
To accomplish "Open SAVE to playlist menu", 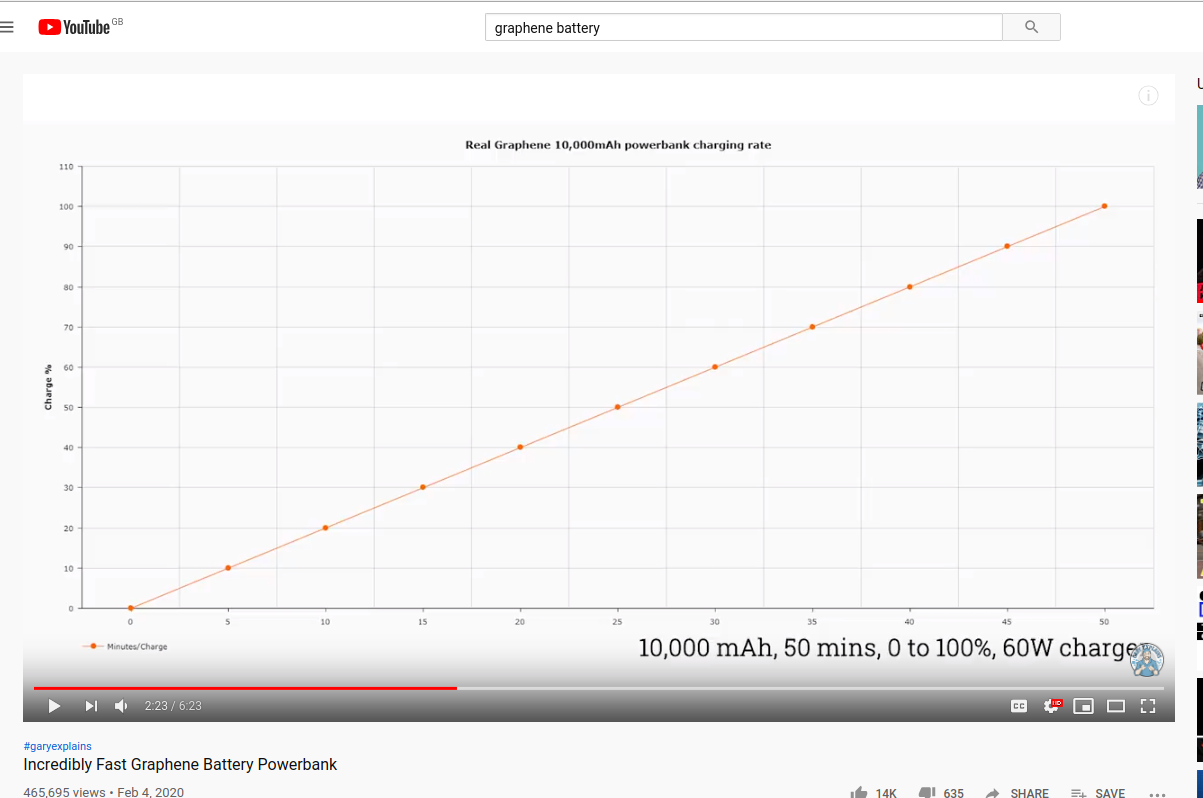I will click(1098, 792).
